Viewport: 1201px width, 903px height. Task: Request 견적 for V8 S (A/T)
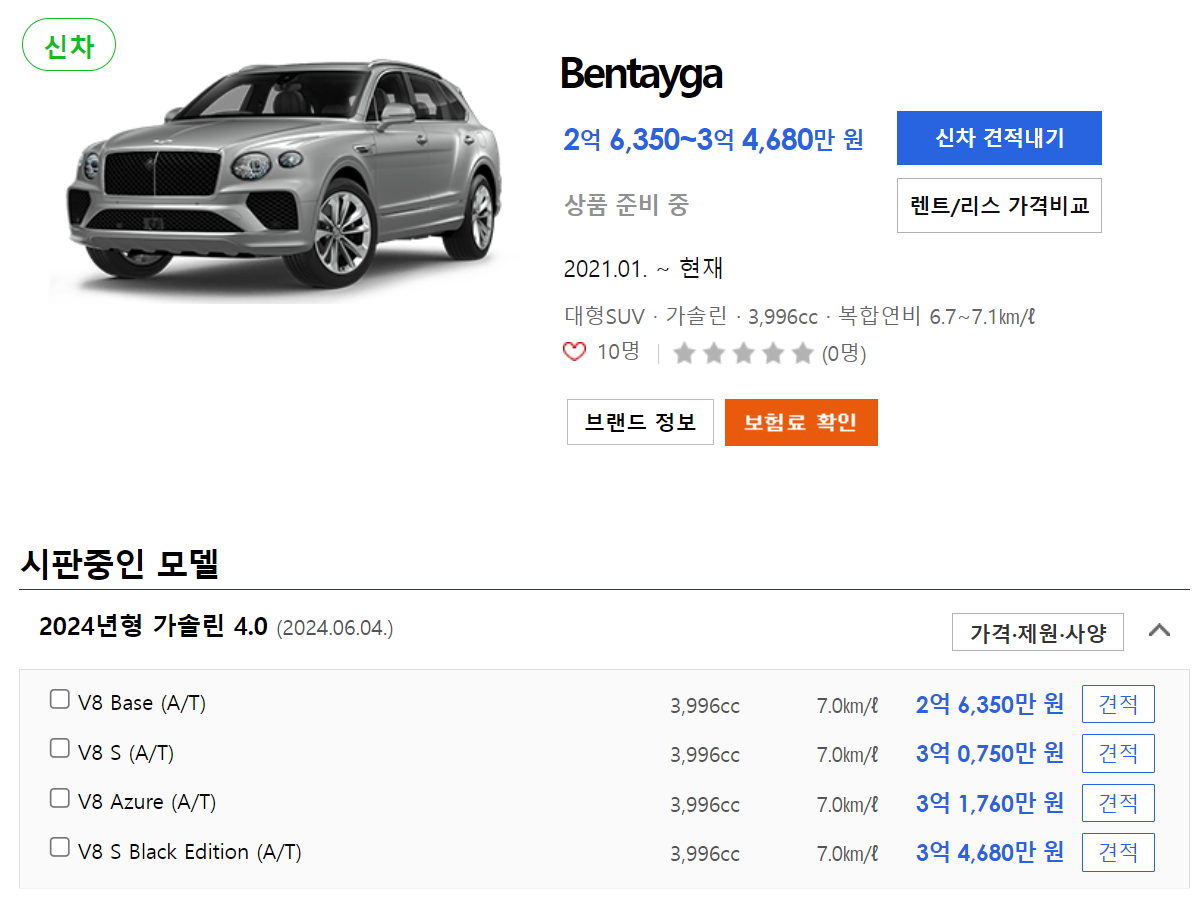coord(1118,753)
